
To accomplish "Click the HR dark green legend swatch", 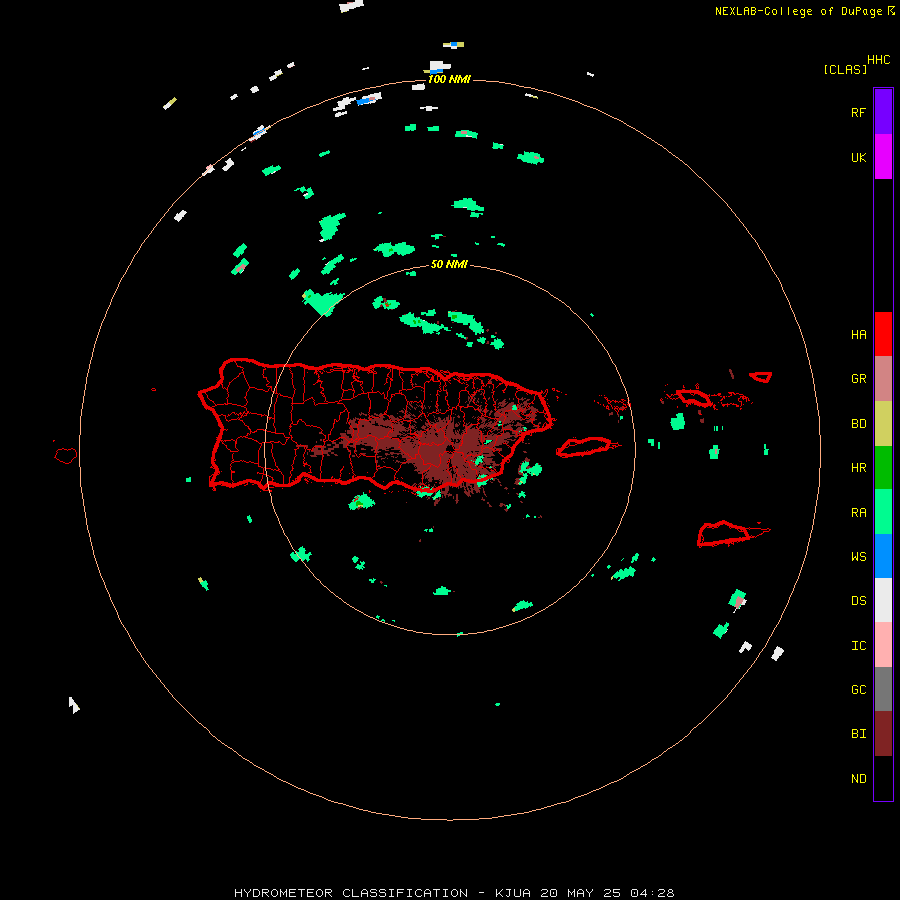I will [883, 467].
